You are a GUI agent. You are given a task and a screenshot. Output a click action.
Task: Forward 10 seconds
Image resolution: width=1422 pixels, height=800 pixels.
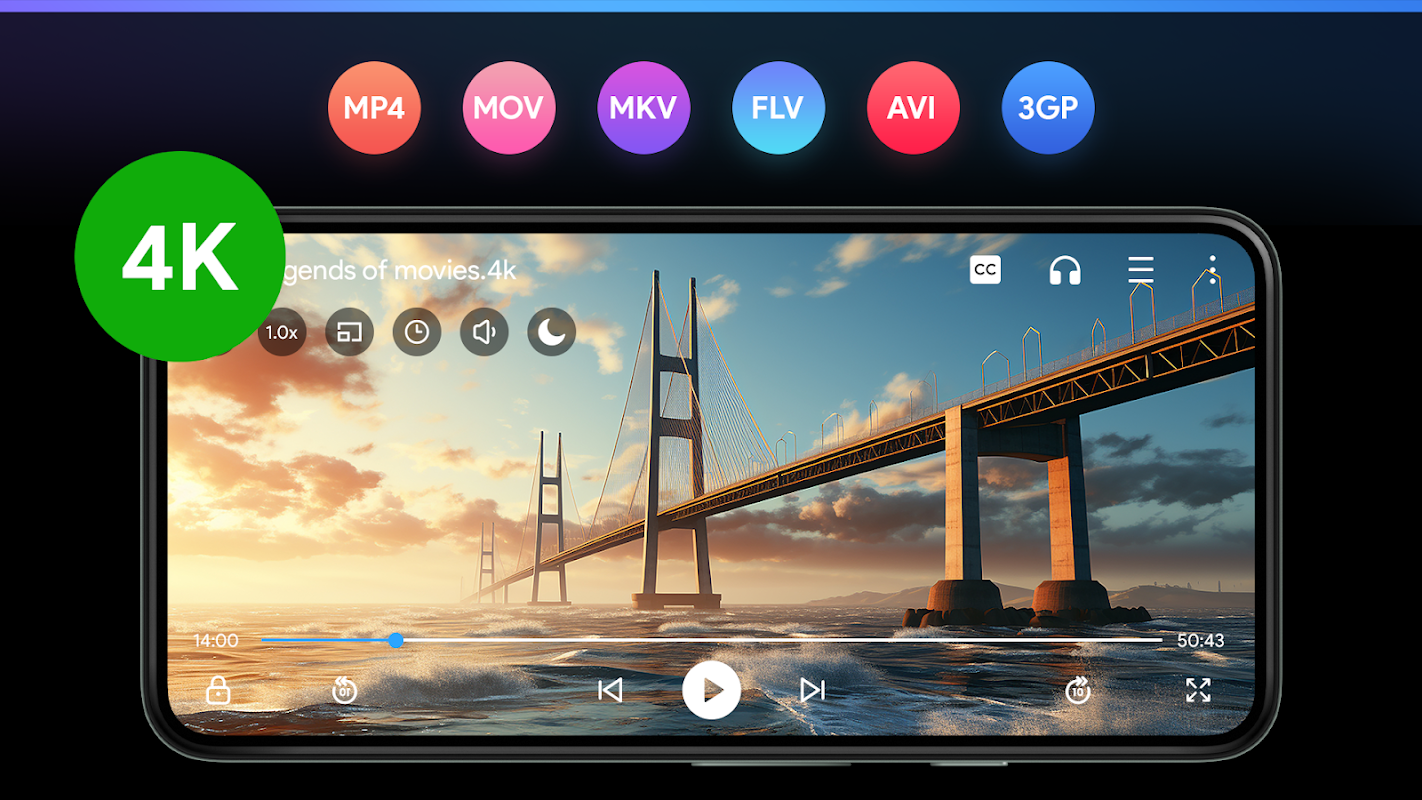(x=1078, y=690)
